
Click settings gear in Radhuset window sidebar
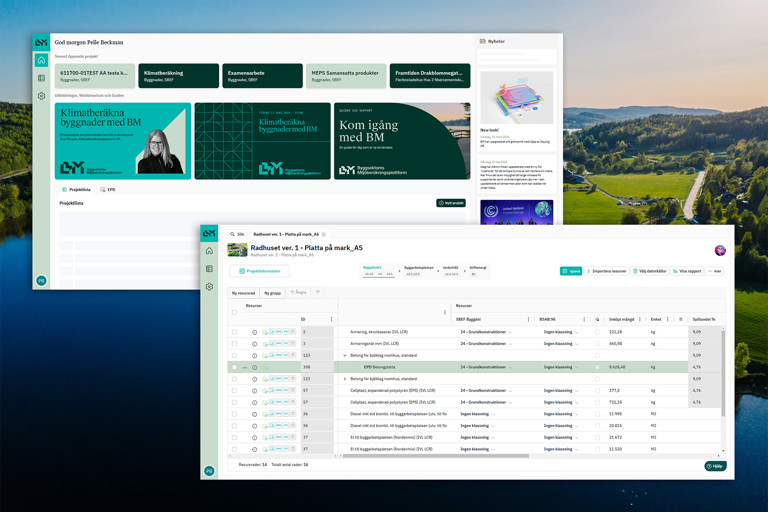(209, 287)
